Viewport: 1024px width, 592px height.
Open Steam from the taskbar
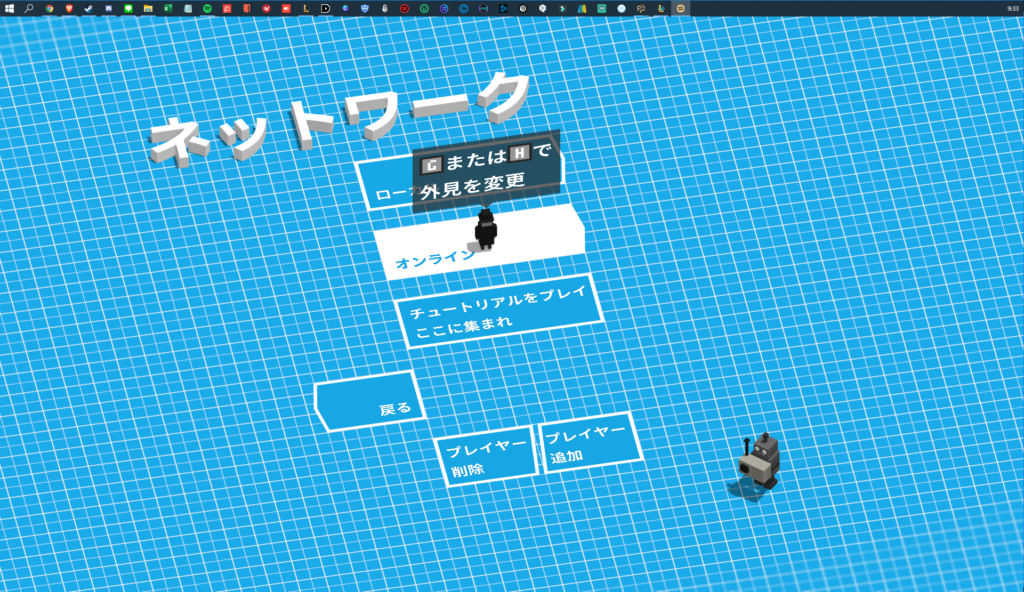[88, 7]
